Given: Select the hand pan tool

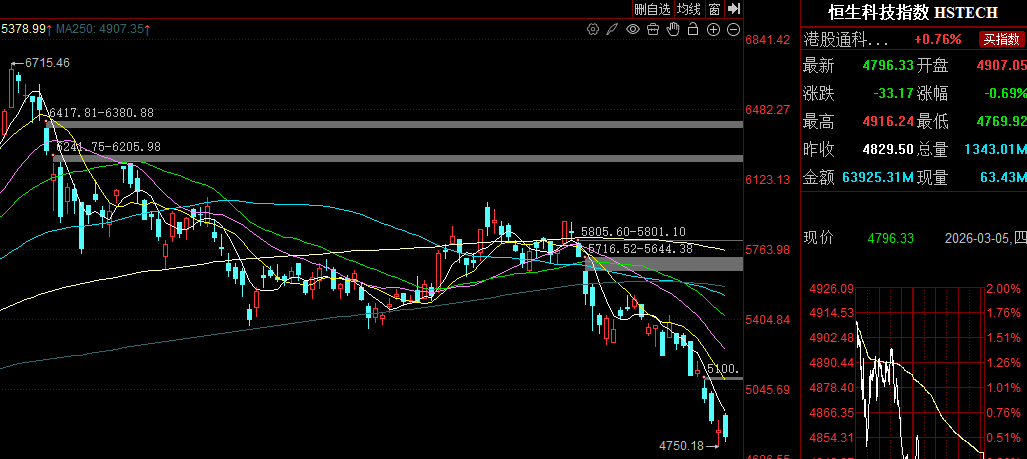Looking at the screenshot, I should (x=673, y=29).
